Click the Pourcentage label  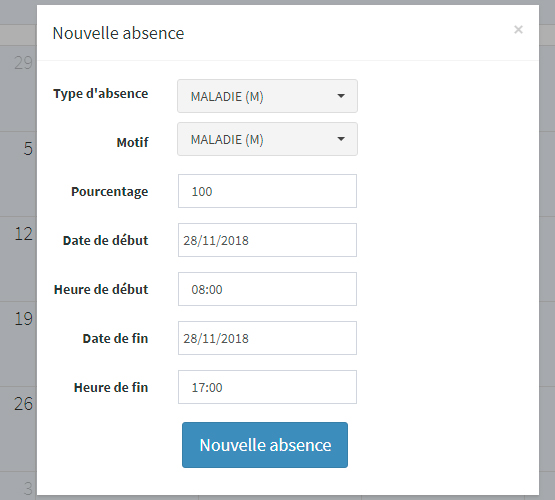[x=110, y=191]
